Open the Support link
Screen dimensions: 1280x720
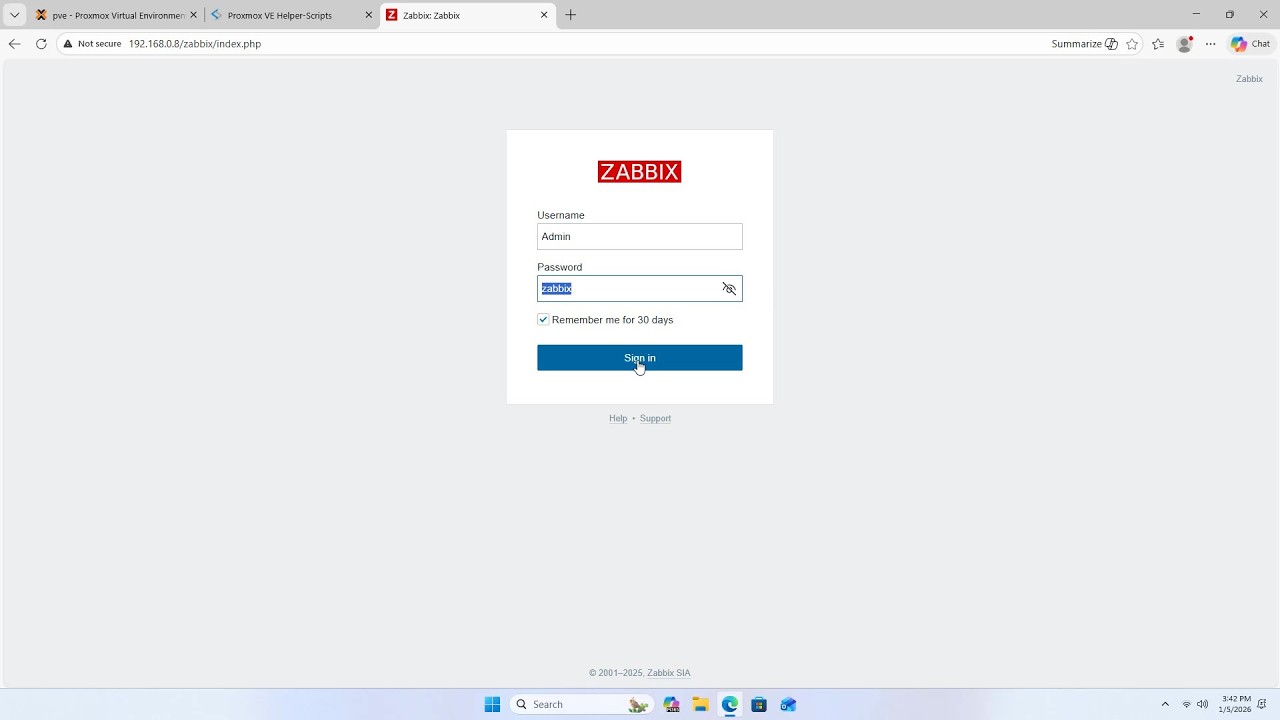[655, 419]
